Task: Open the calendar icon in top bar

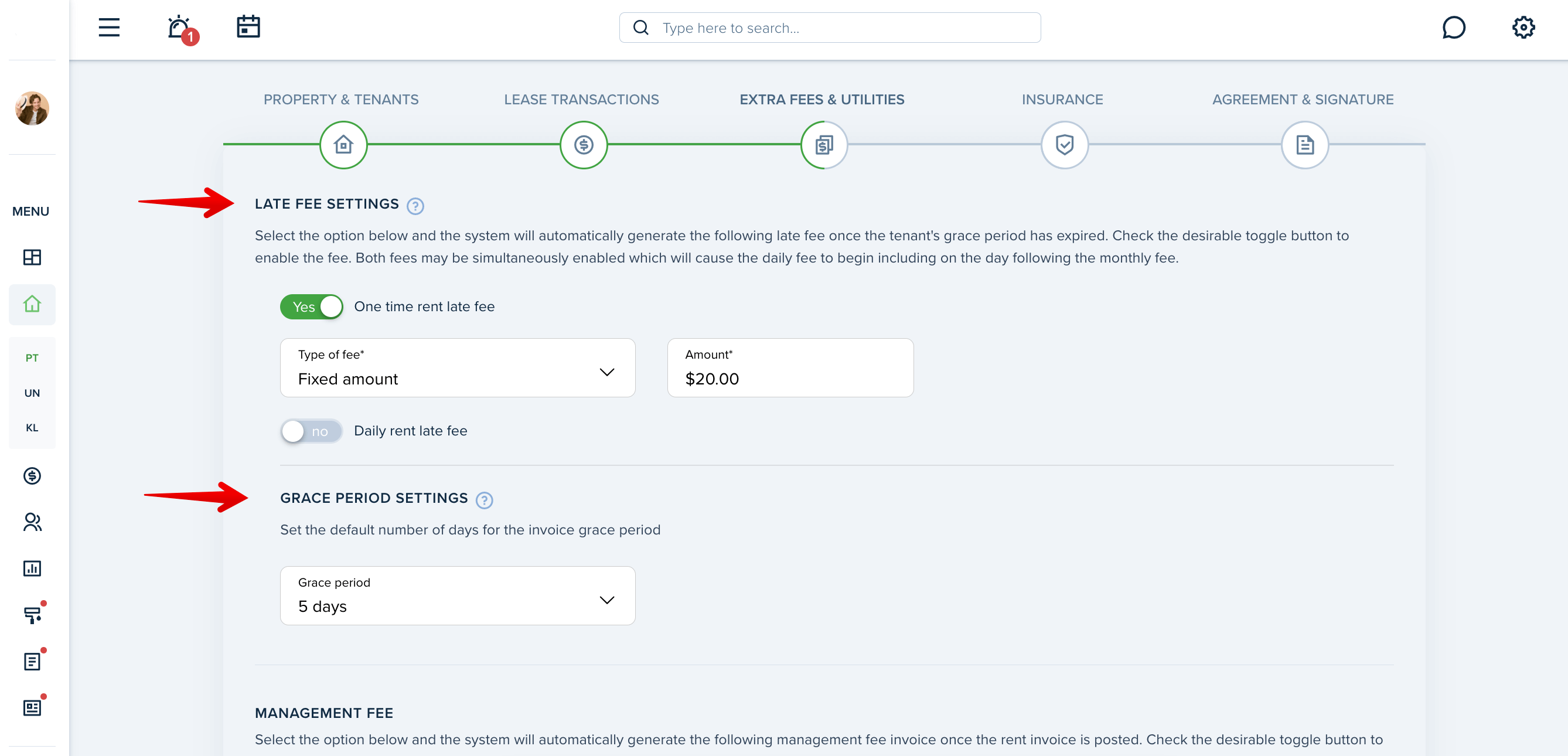Action: pyautogui.click(x=248, y=28)
